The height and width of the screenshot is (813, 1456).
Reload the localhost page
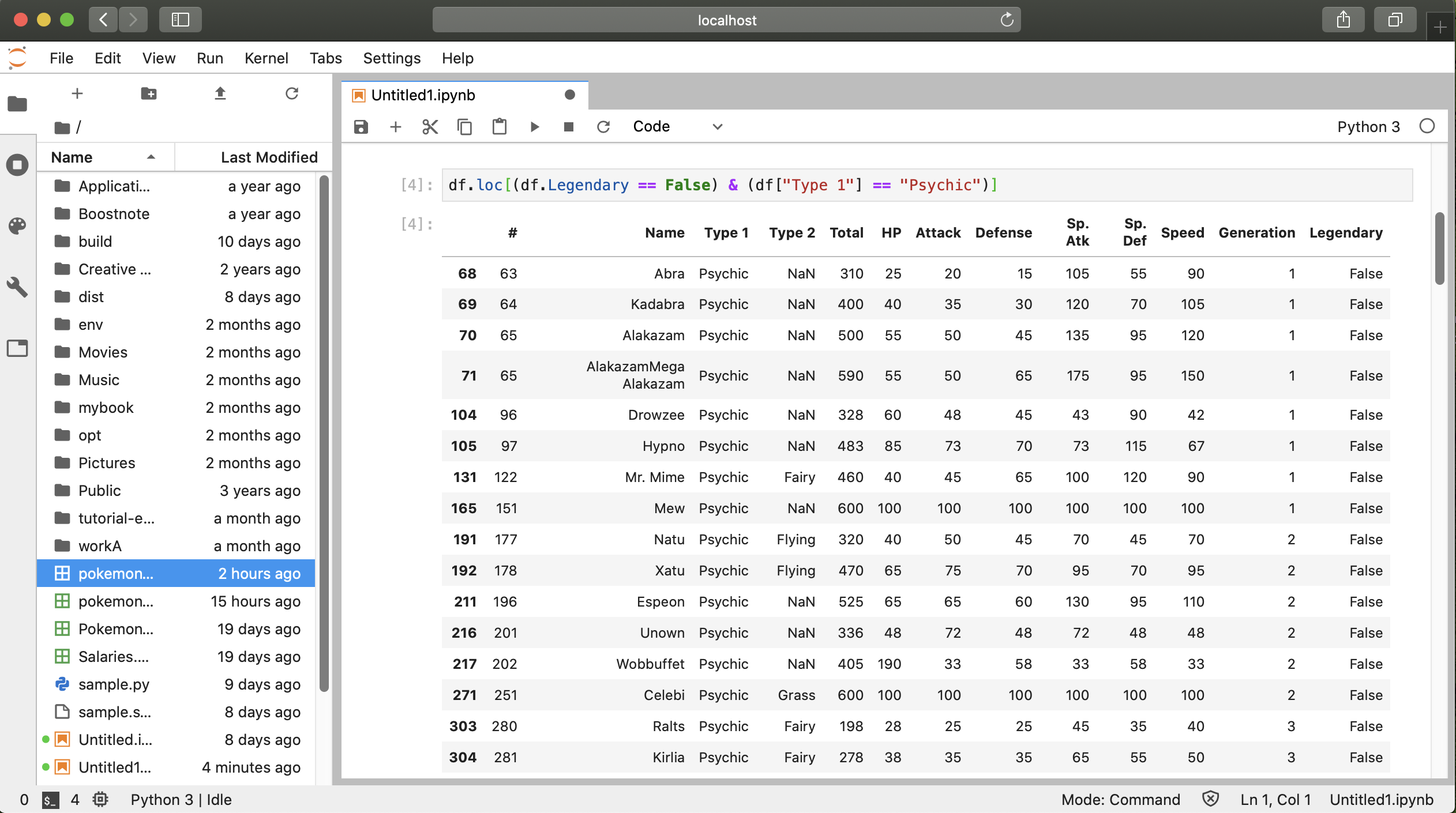(1007, 20)
